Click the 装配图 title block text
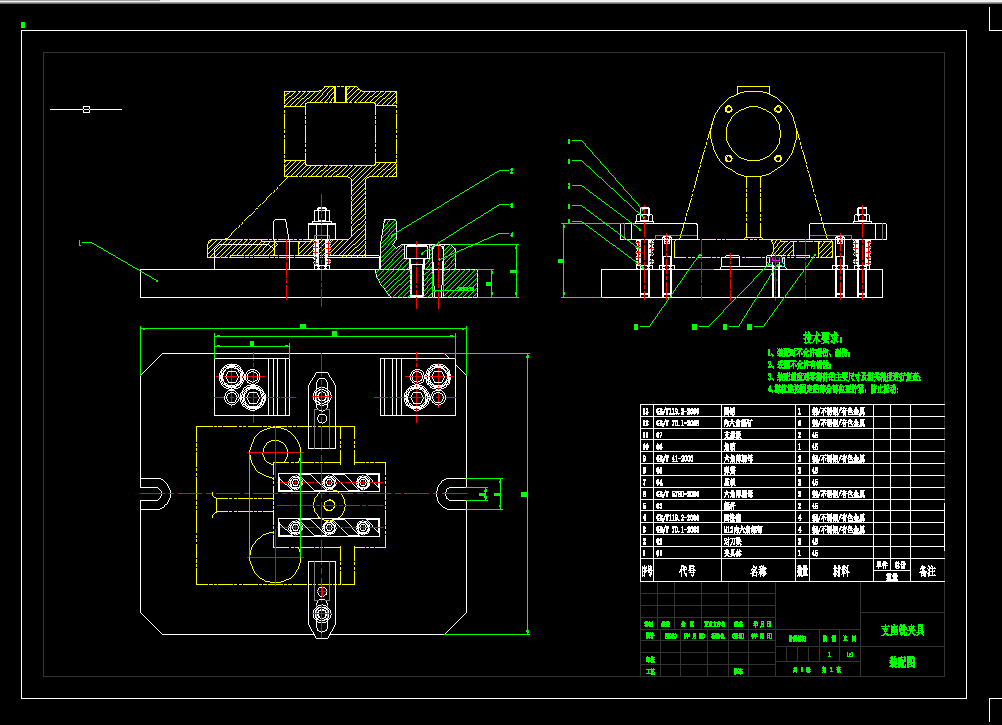Screen dimensions: 1002x725 coord(902,662)
